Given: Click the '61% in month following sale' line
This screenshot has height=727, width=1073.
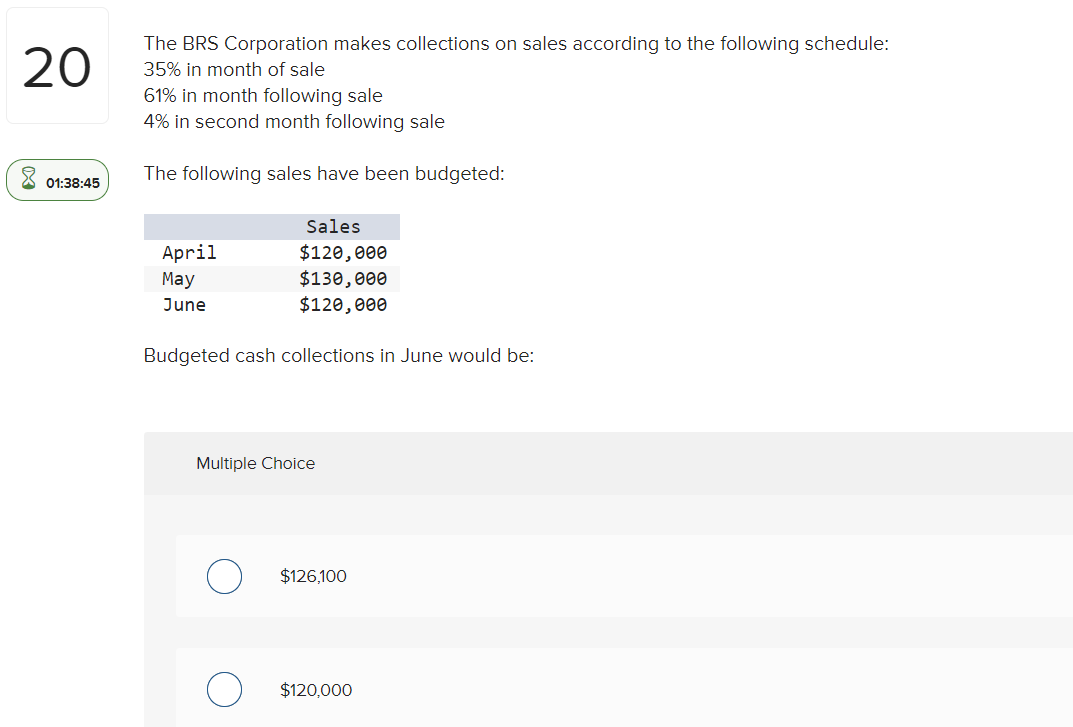Looking at the screenshot, I should point(263,96).
